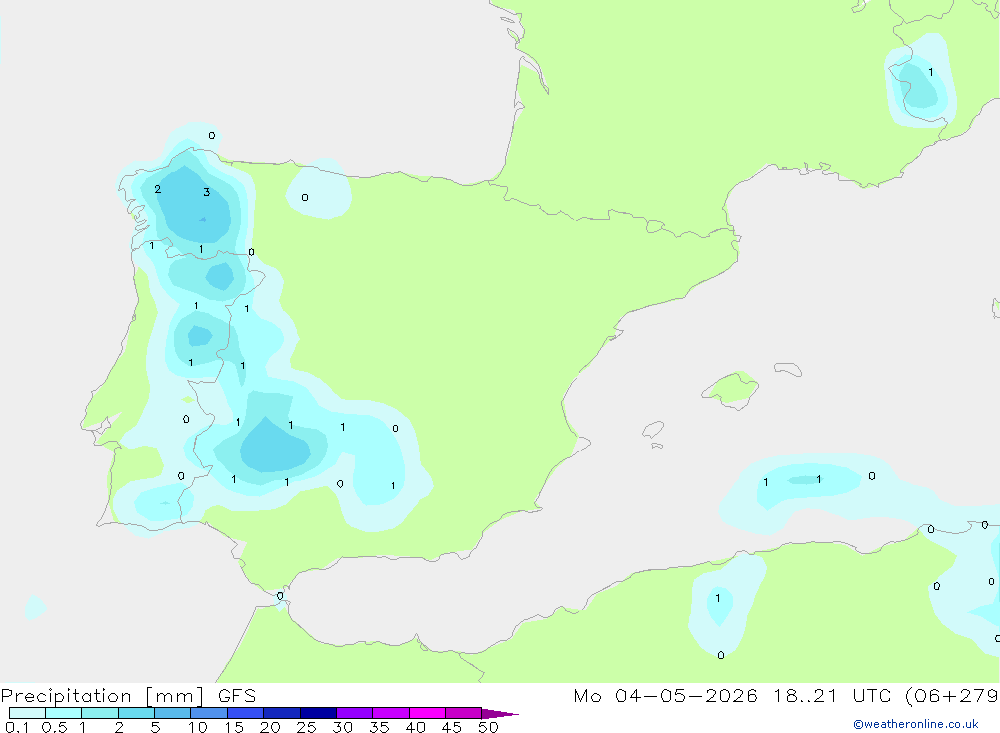
Task: Click the '0.1' legend scale label
Action: 17,727
